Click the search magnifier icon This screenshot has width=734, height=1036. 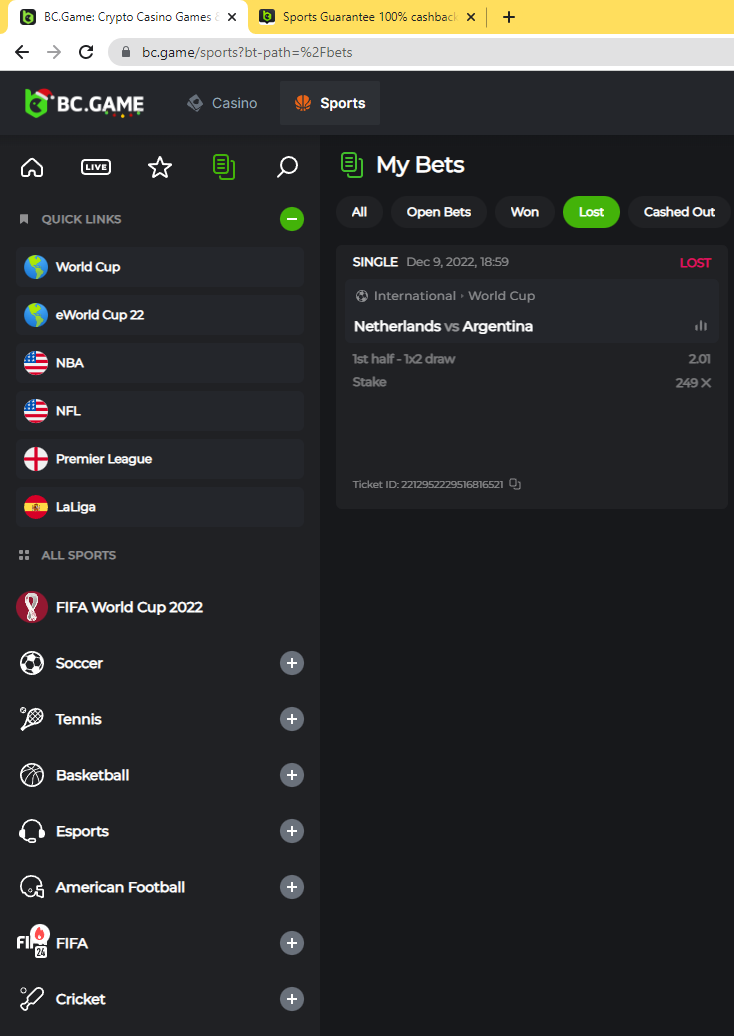coord(288,167)
